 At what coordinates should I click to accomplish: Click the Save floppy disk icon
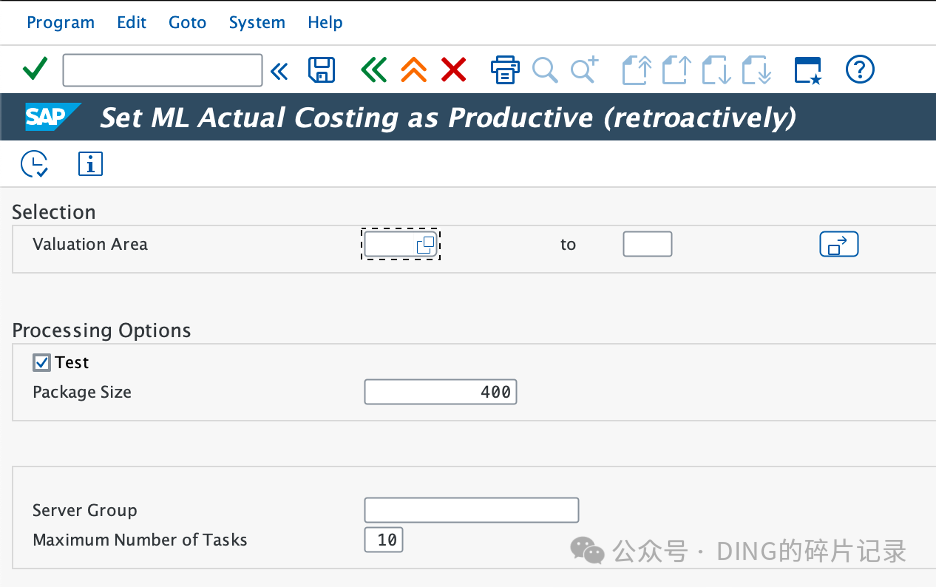[321, 70]
